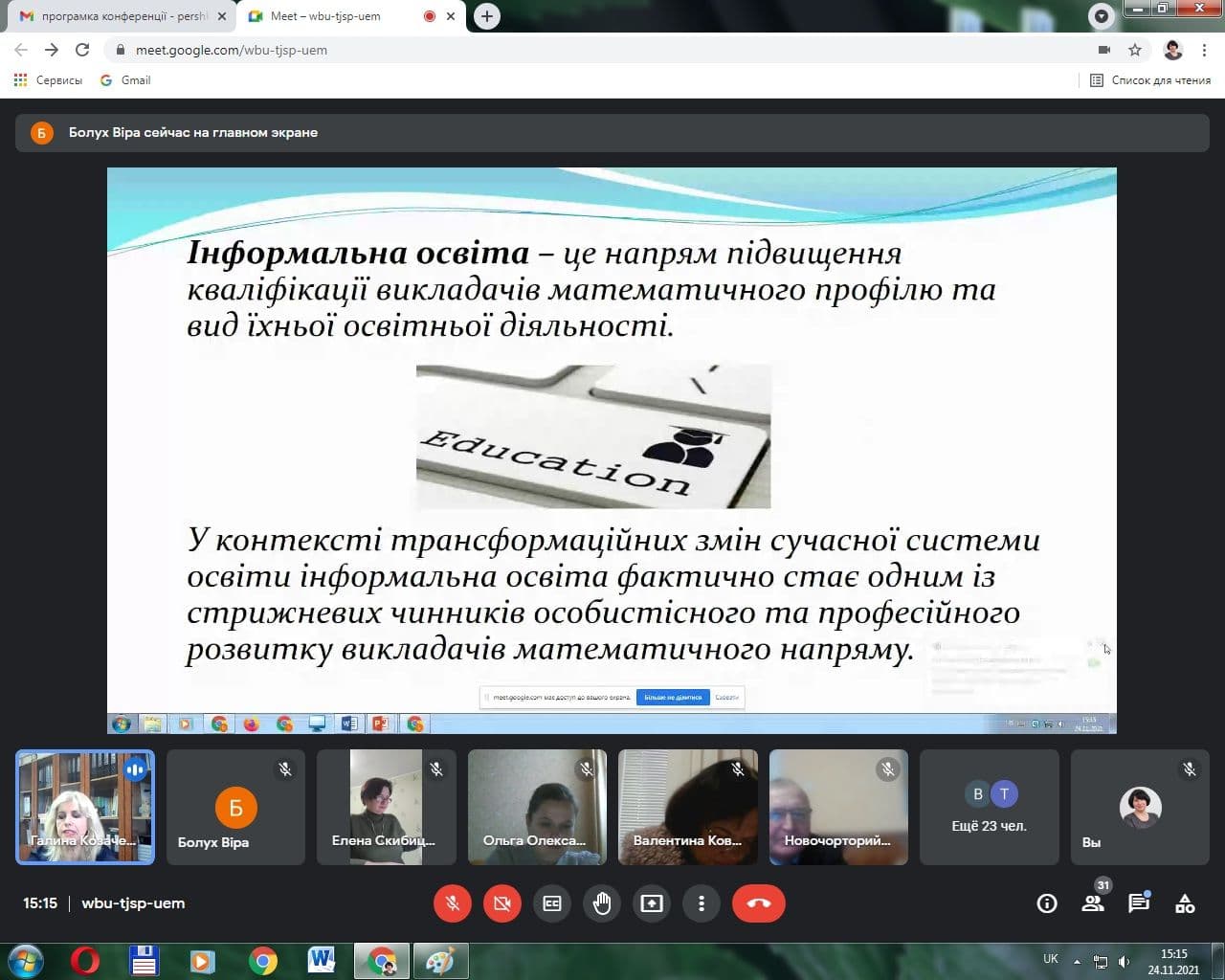
Task: Open the chat panel
Action: tap(1139, 902)
